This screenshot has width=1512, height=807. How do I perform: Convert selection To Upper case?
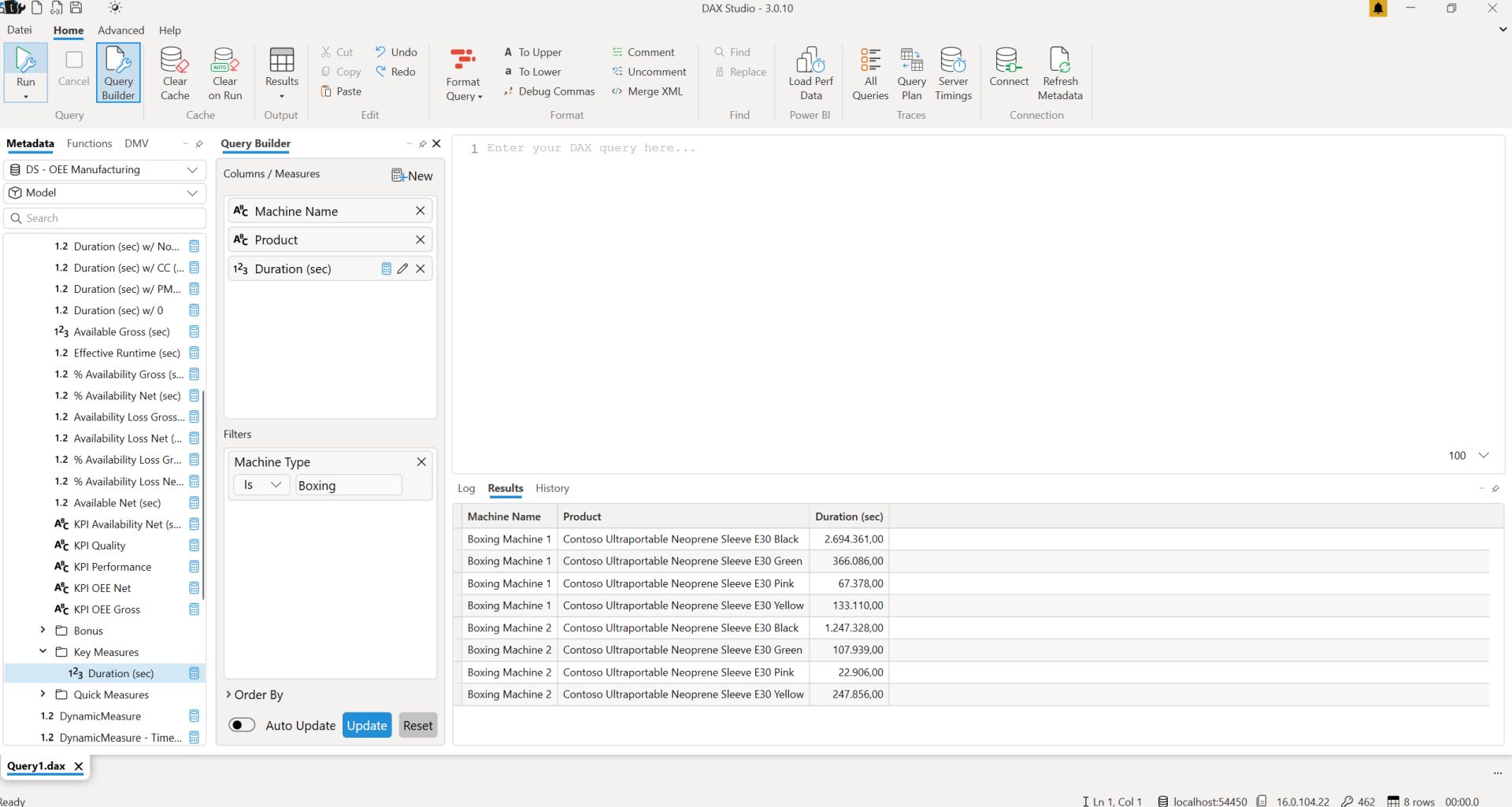[x=533, y=52]
